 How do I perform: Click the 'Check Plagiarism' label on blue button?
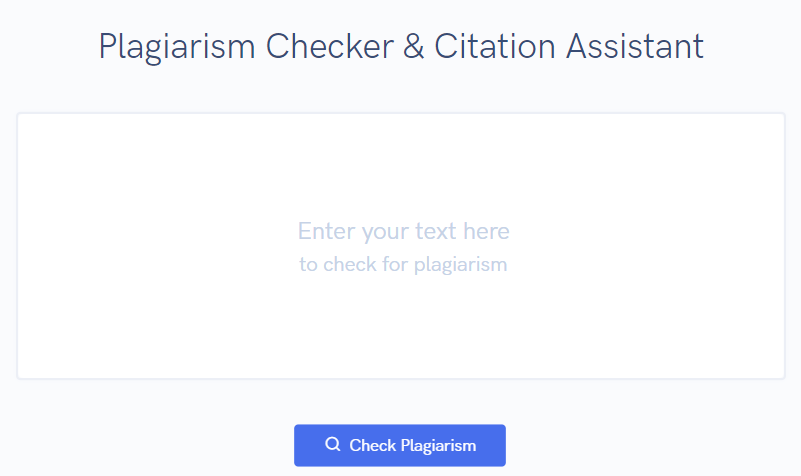tap(413, 445)
